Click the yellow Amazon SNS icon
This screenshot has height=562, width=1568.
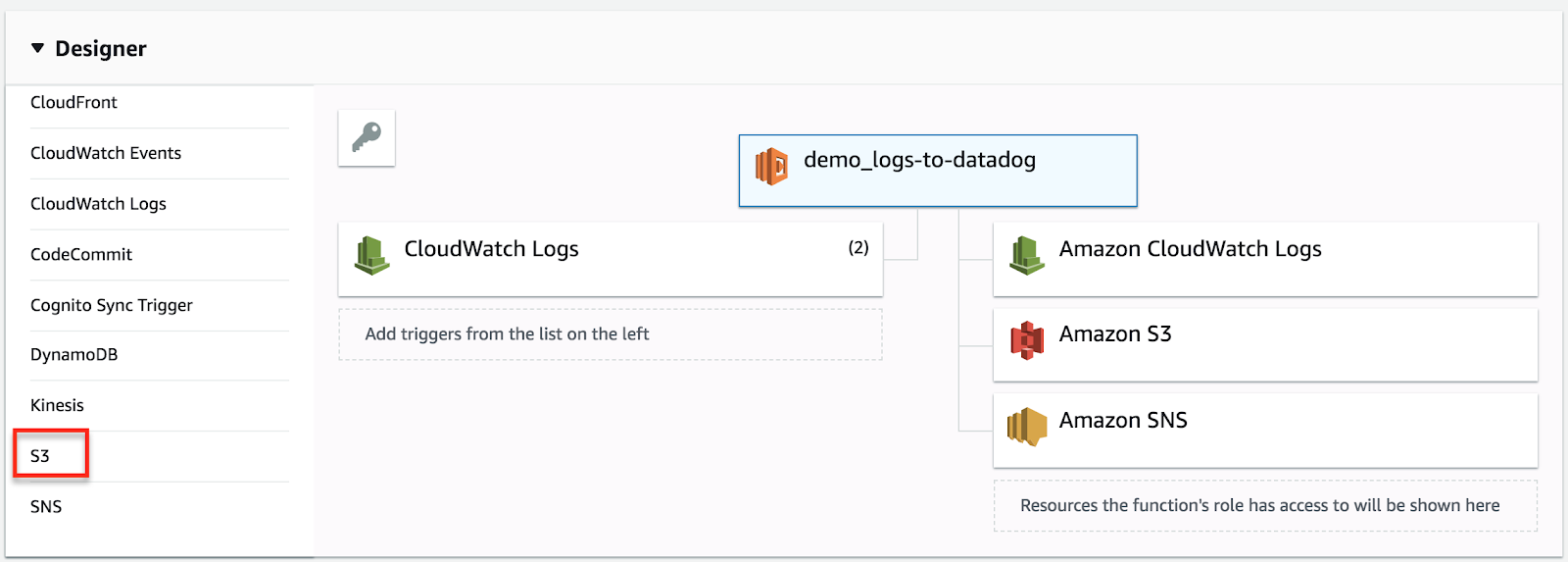tap(1026, 427)
